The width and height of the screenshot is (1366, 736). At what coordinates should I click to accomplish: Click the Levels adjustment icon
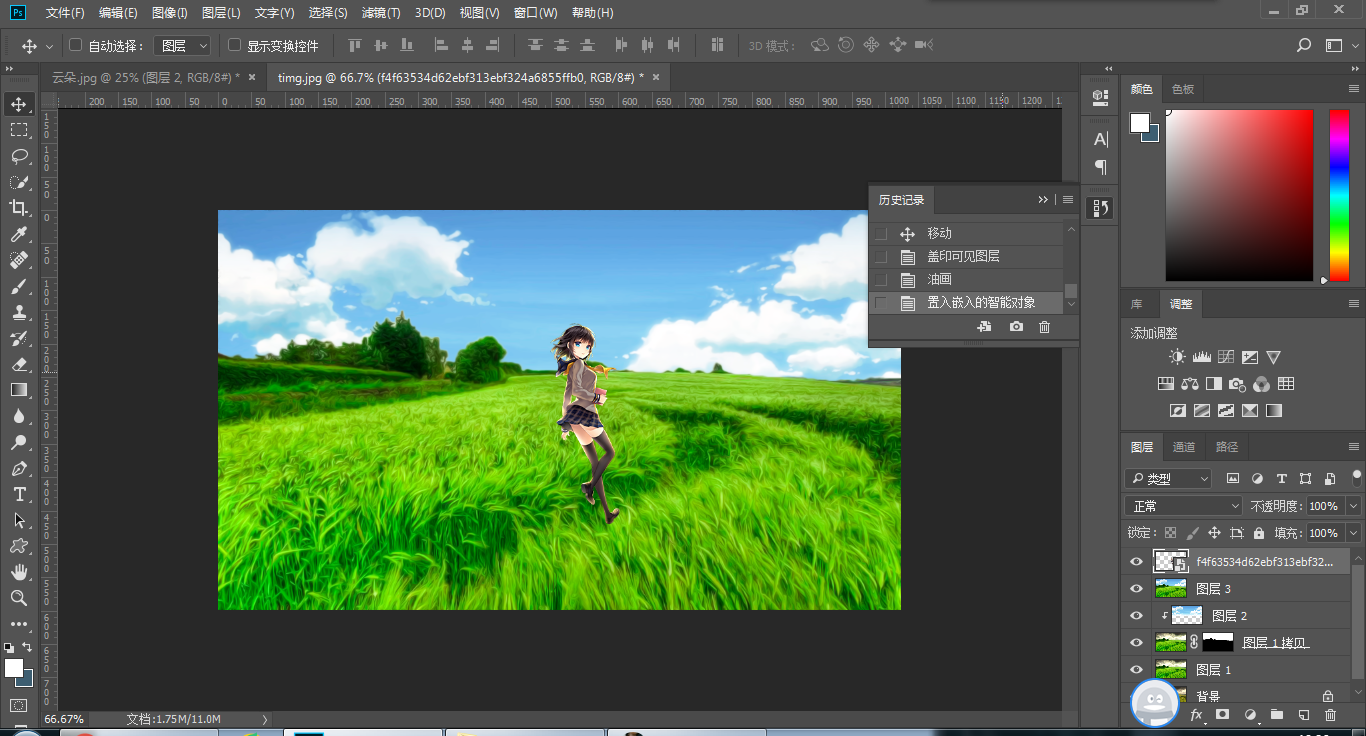coord(1201,357)
